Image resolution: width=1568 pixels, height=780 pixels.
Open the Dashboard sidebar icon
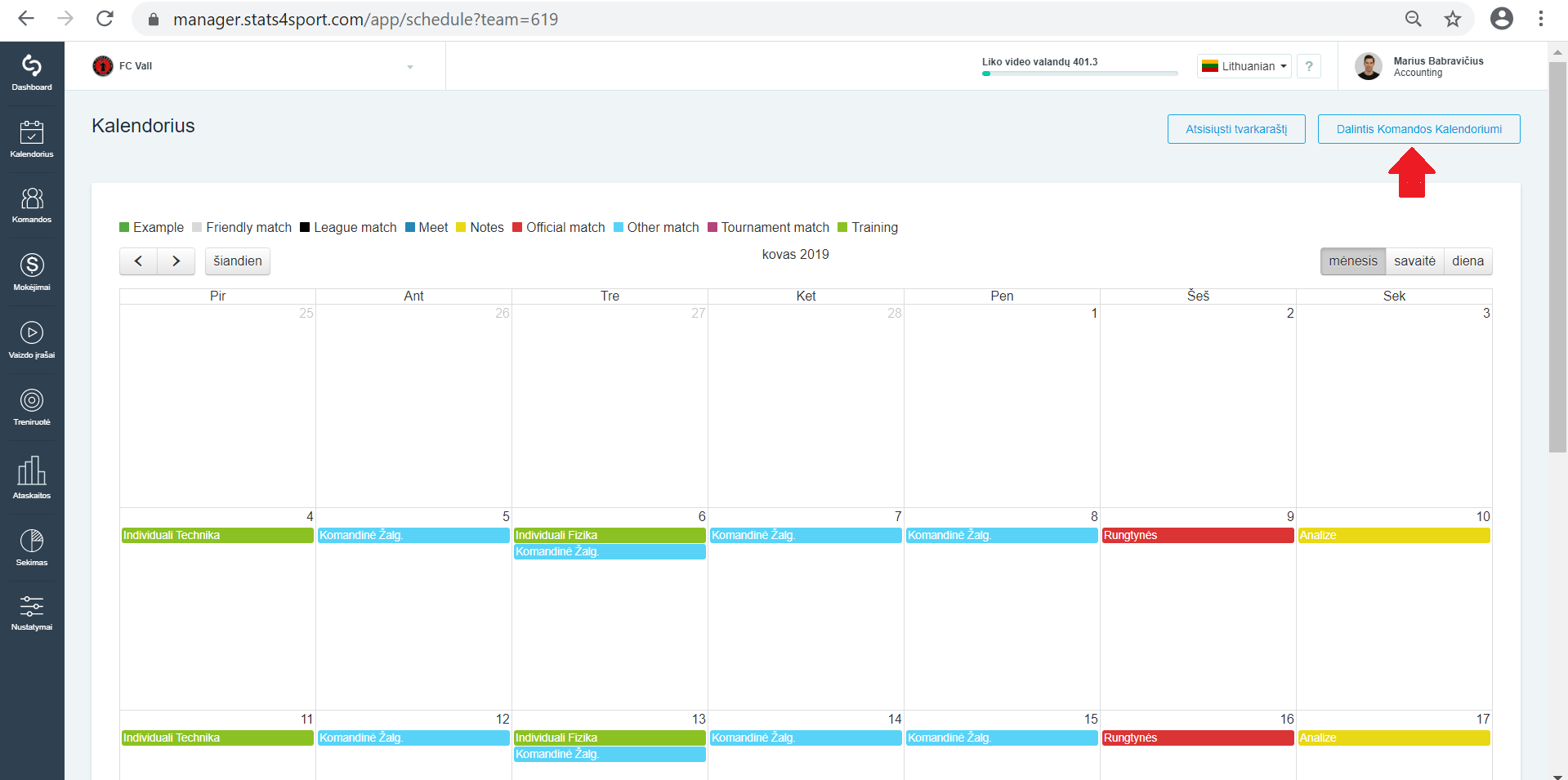click(32, 73)
